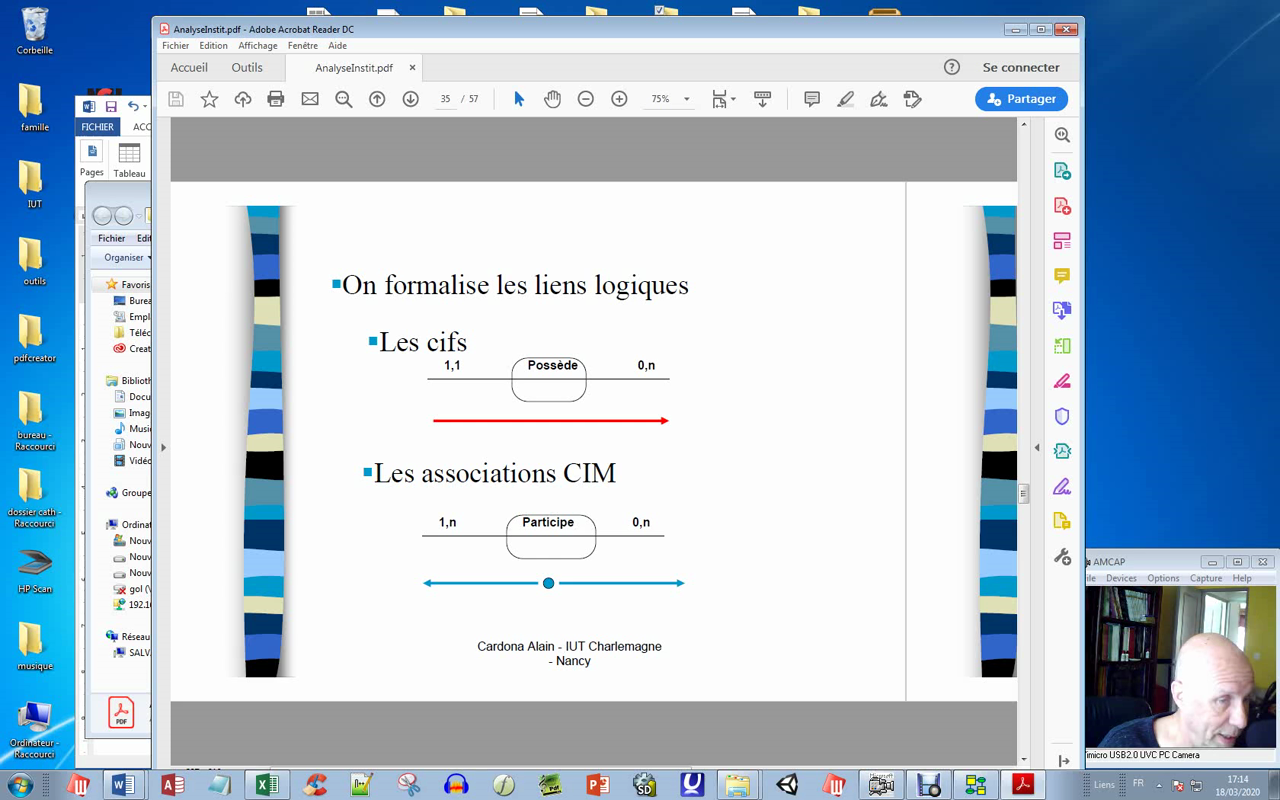The height and width of the screenshot is (800, 1280).
Task: Open the Create PDF tool in sidebar
Action: [1062, 206]
